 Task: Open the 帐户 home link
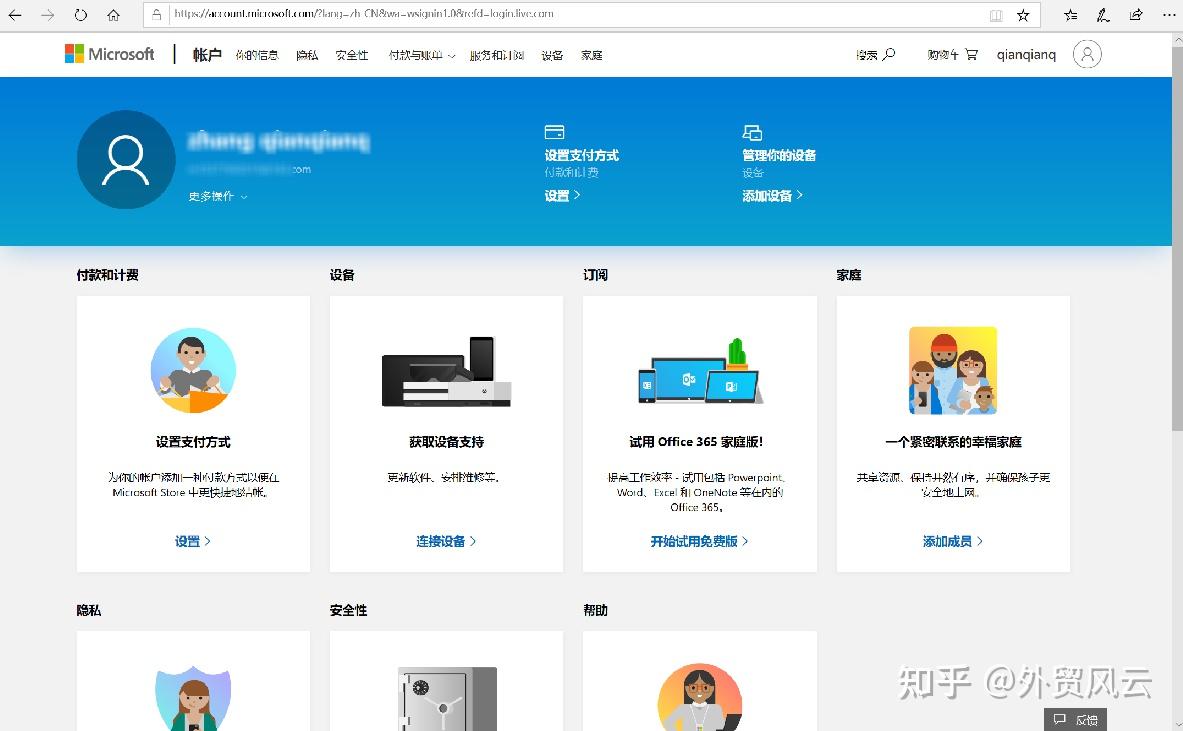click(x=207, y=55)
